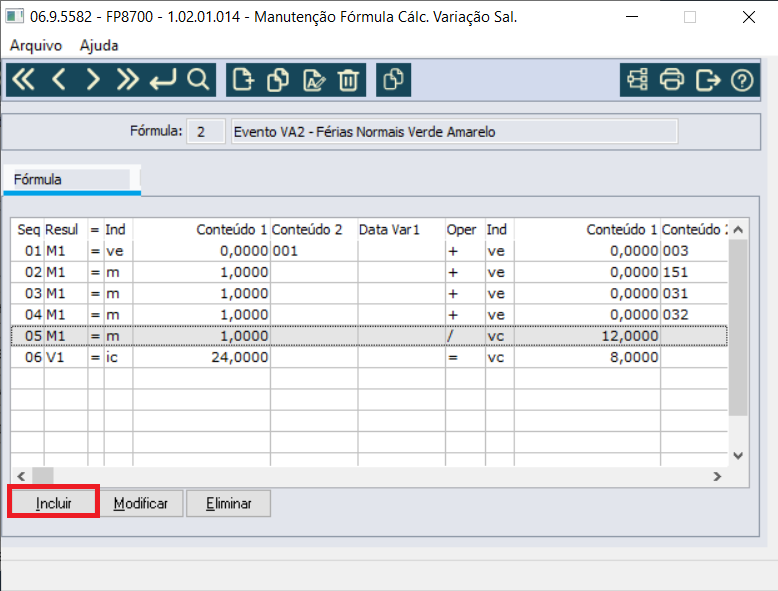Click cell 001 in Conteúdo 2
Image resolution: width=778 pixels, height=591 pixels.
click(314, 251)
